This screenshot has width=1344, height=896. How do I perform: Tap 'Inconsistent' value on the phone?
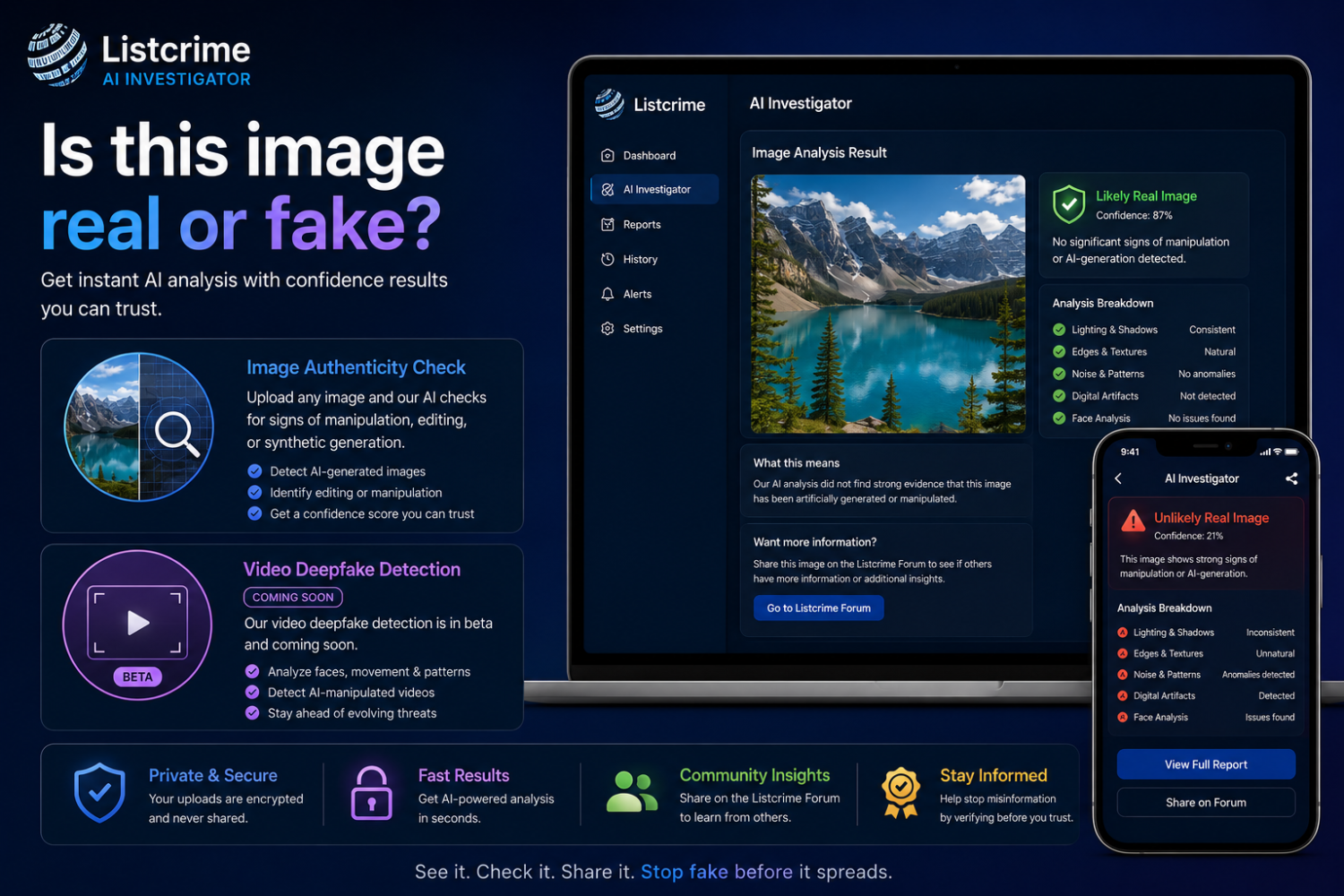[x=1271, y=633]
